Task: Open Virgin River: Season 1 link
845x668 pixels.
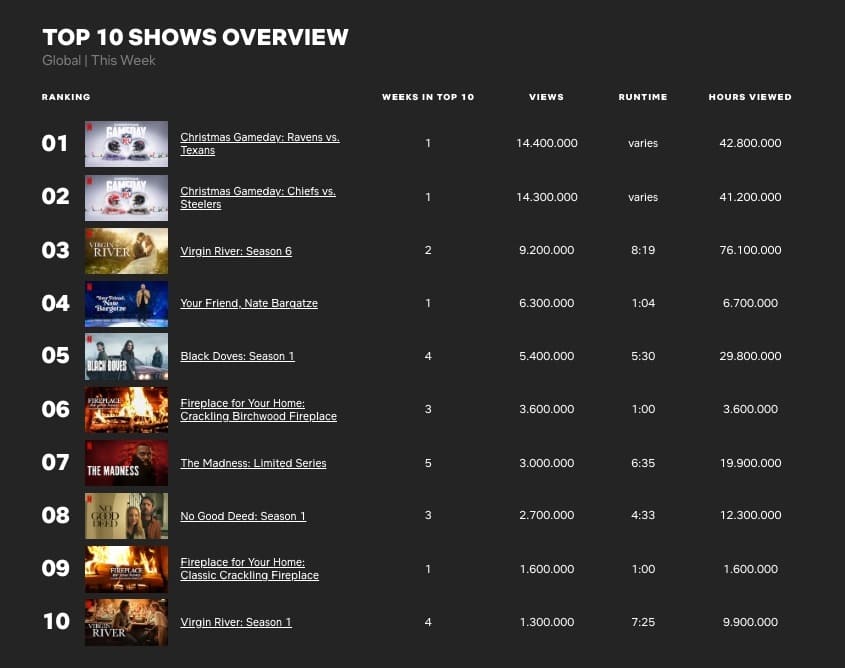Action: tap(236, 622)
